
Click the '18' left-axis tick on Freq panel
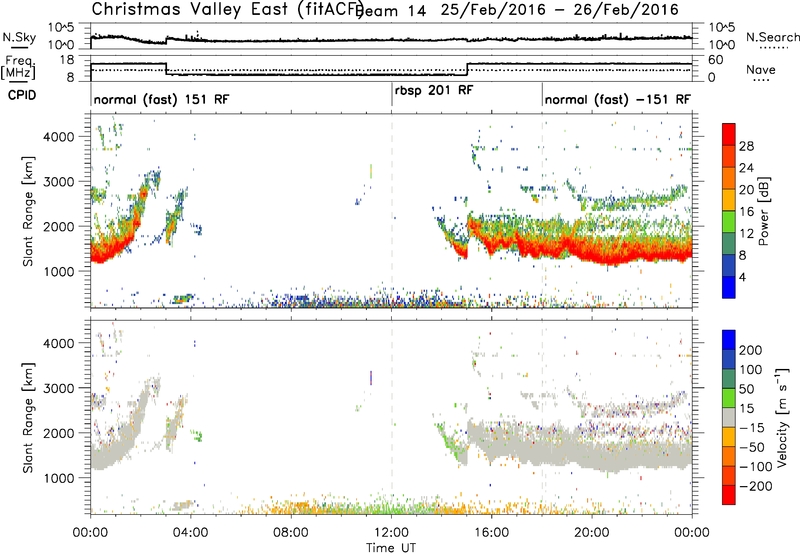pyautogui.click(x=67, y=60)
